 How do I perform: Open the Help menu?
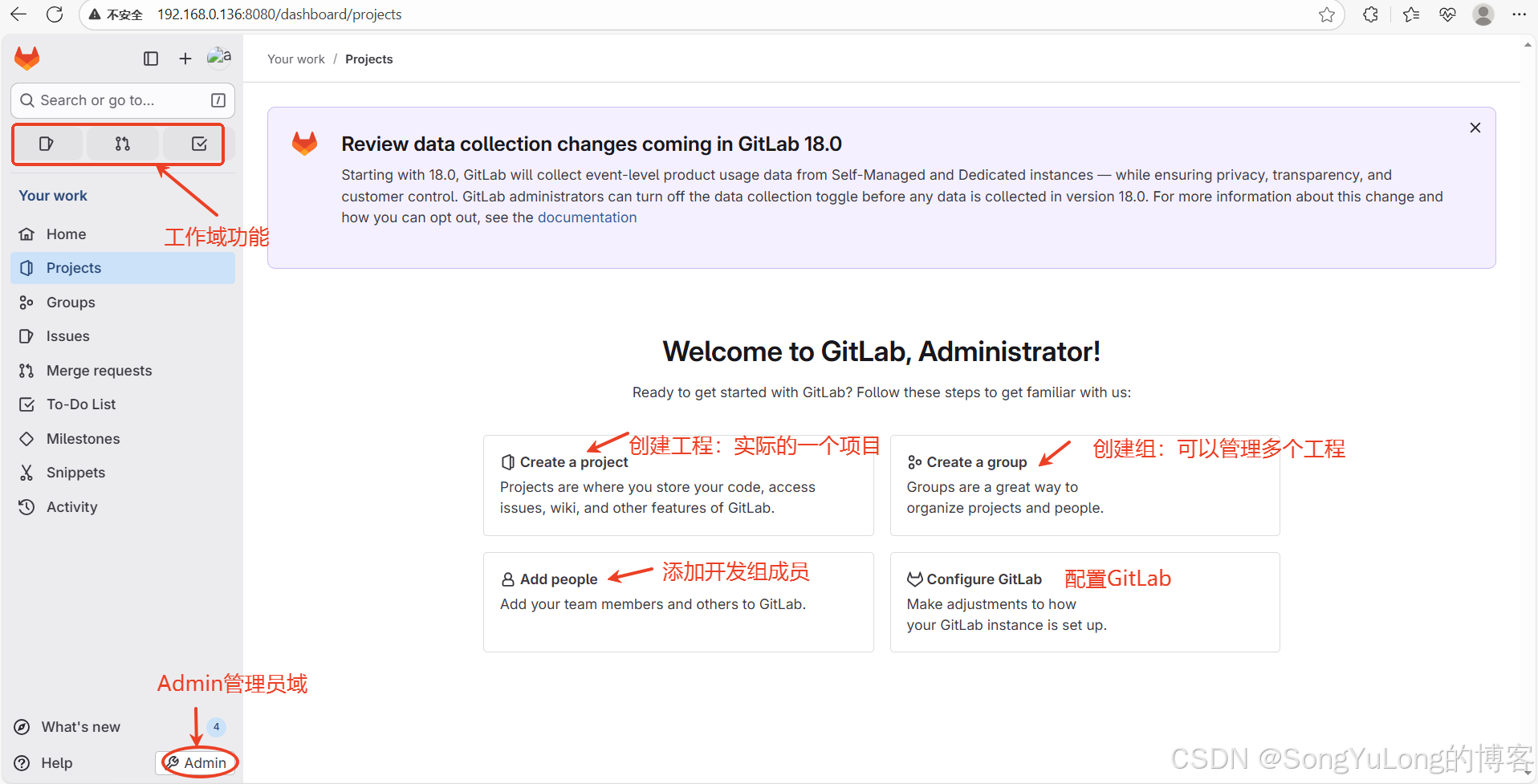pyautogui.click(x=44, y=763)
